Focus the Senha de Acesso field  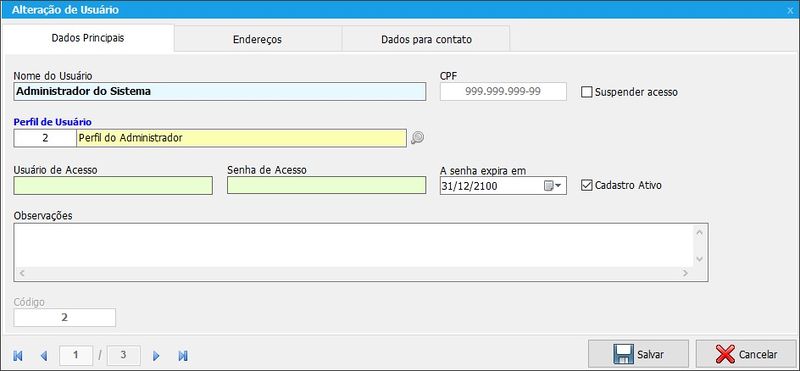coord(327,185)
